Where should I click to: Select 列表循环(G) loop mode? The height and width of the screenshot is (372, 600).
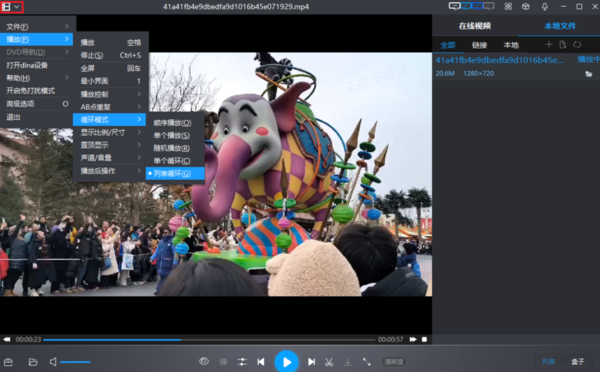click(x=175, y=173)
